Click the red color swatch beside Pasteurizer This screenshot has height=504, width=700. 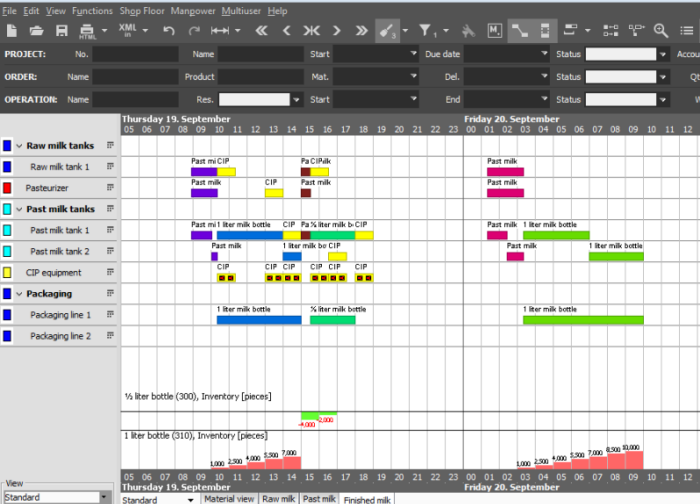pos(7,188)
